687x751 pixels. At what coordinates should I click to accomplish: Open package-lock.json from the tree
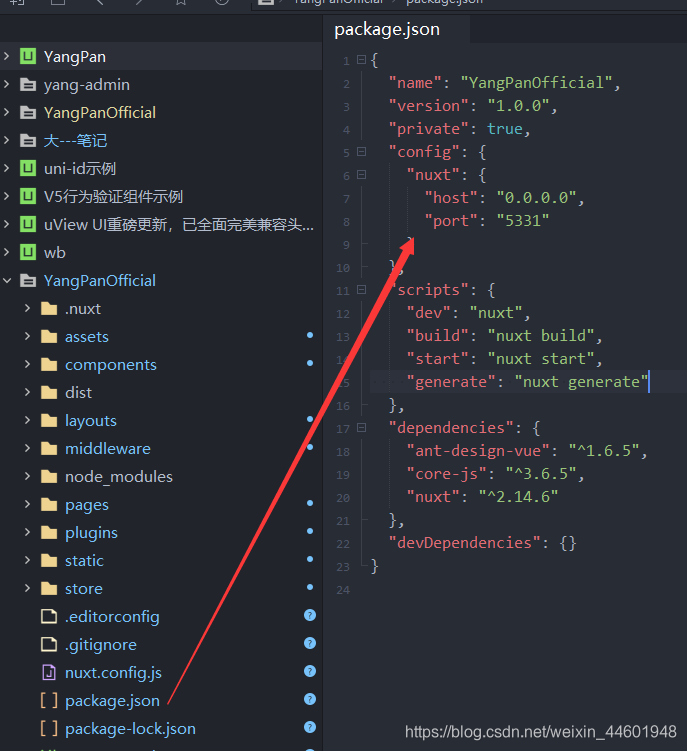[130, 729]
